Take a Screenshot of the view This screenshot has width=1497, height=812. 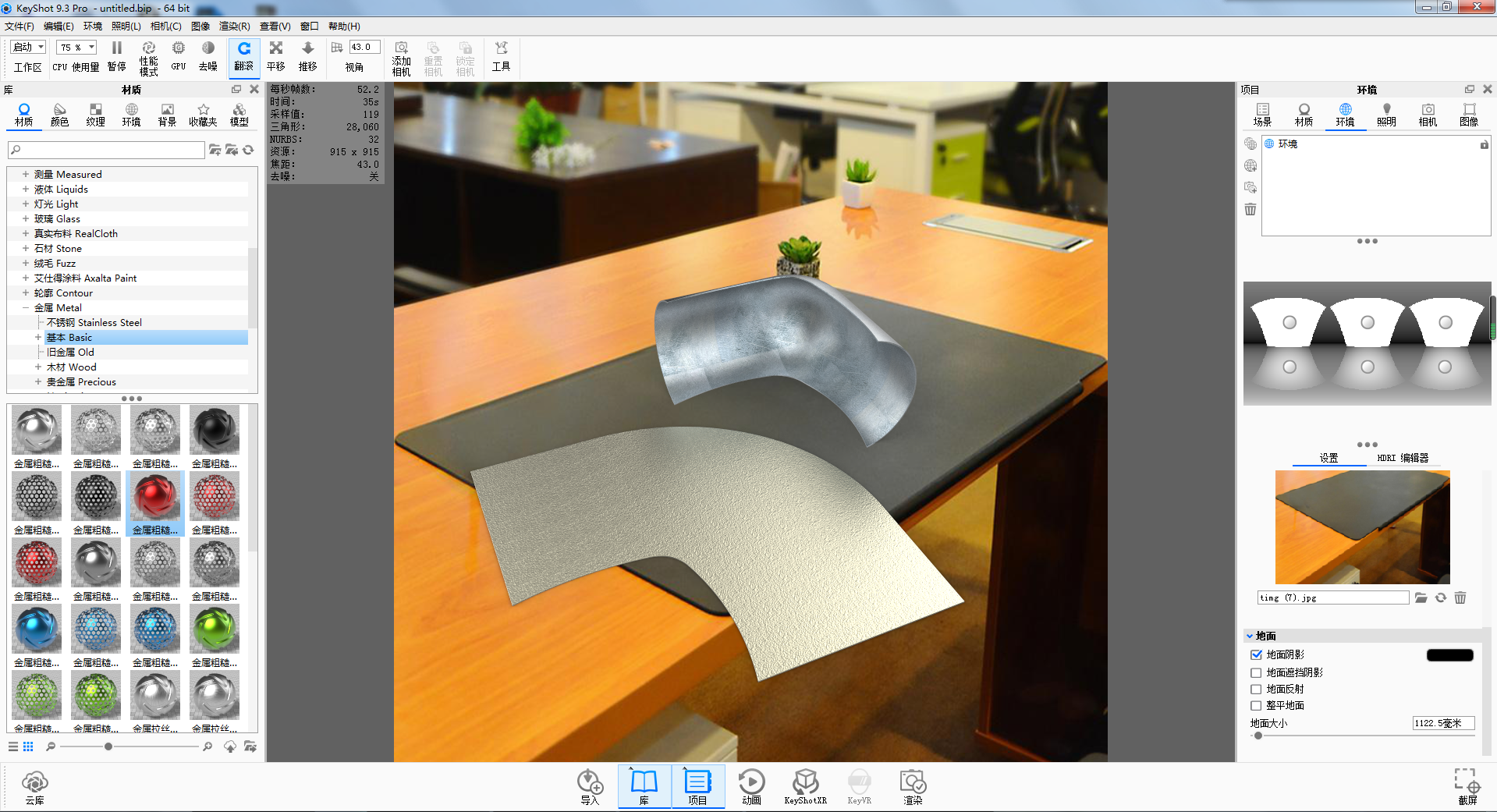(x=1467, y=787)
